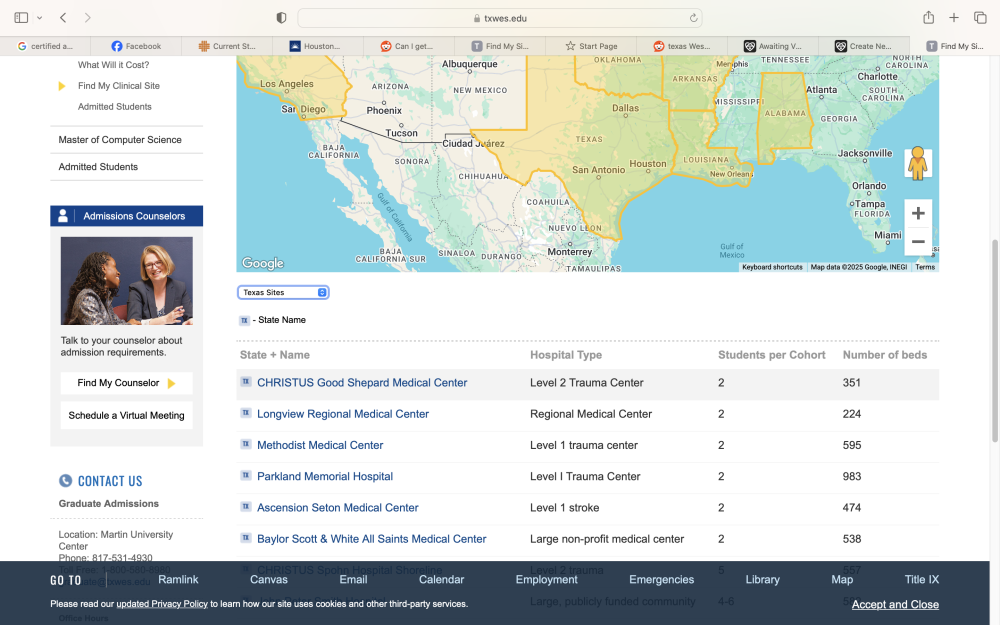Viewport: 1000px width, 625px height.
Task: Switch to the Start Page tab
Action: [x=591, y=46]
